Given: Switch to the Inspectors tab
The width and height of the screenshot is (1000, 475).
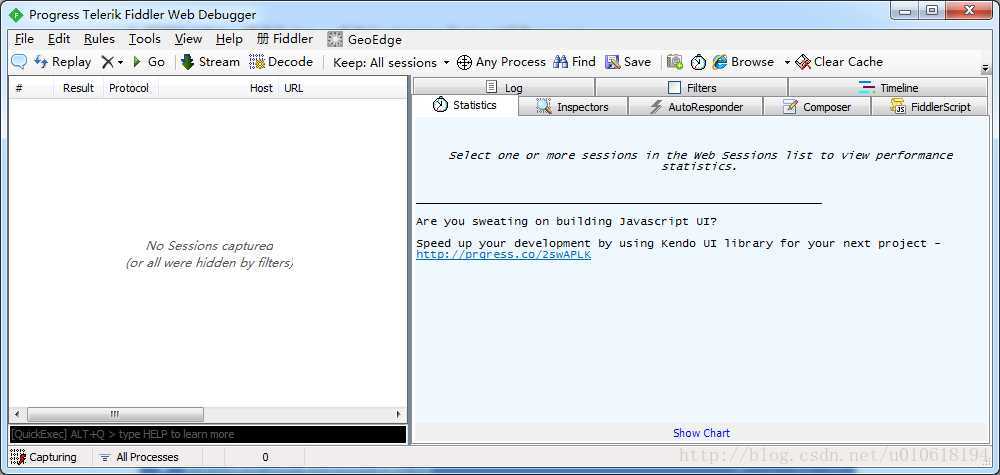Looking at the screenshot, I should (573, 106).
